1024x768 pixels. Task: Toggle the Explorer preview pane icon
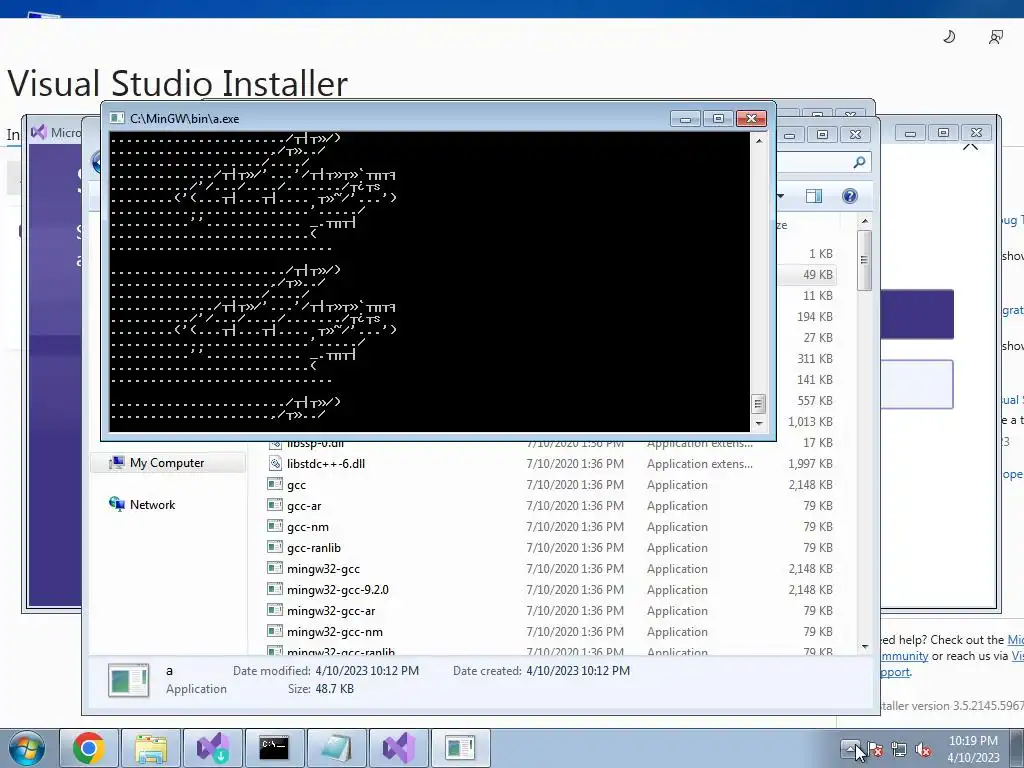[814, 196]
